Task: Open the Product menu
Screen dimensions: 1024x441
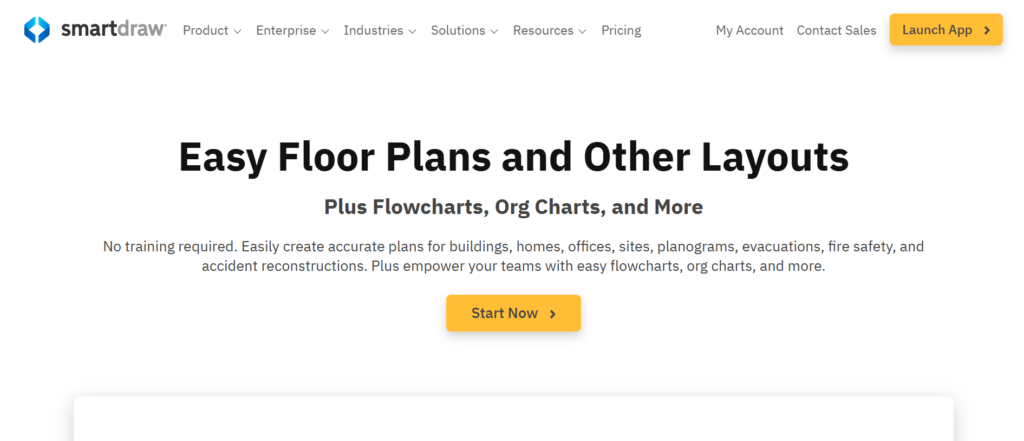Action: pos(206,30)
